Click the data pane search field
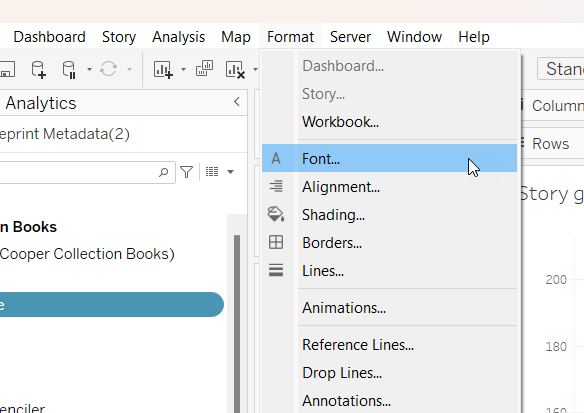584x413 pixels. [88, 172]
